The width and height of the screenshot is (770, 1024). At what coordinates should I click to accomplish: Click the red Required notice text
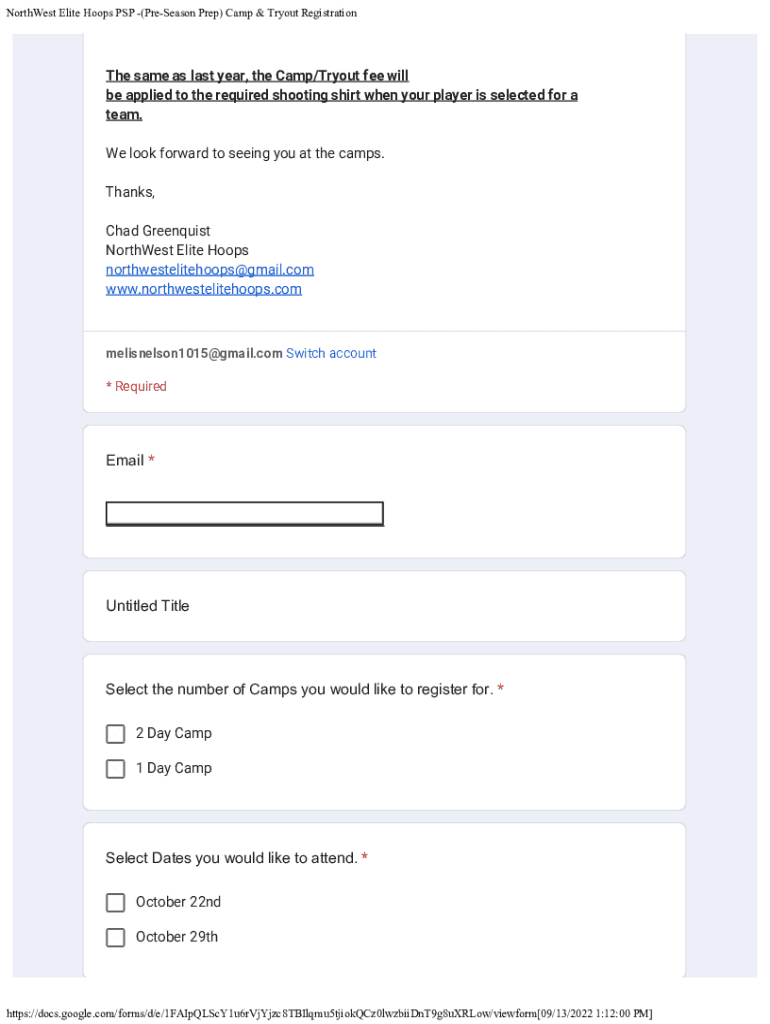[x=137, y=387]
